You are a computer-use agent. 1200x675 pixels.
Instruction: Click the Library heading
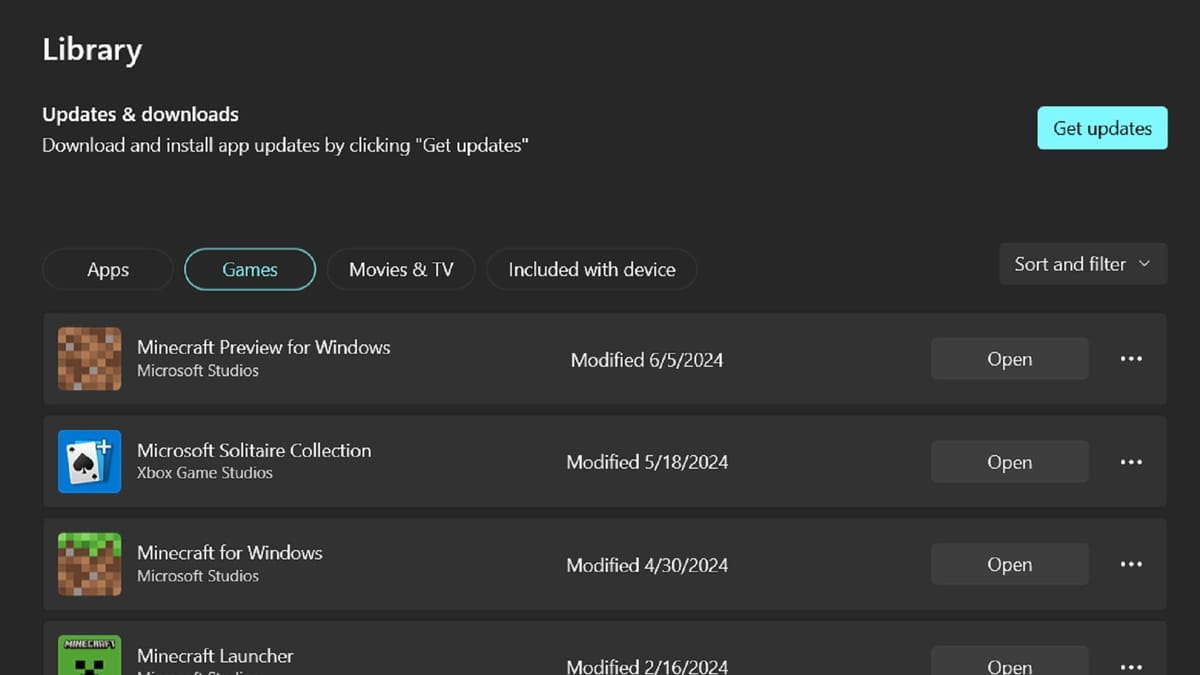pos(91,49)
